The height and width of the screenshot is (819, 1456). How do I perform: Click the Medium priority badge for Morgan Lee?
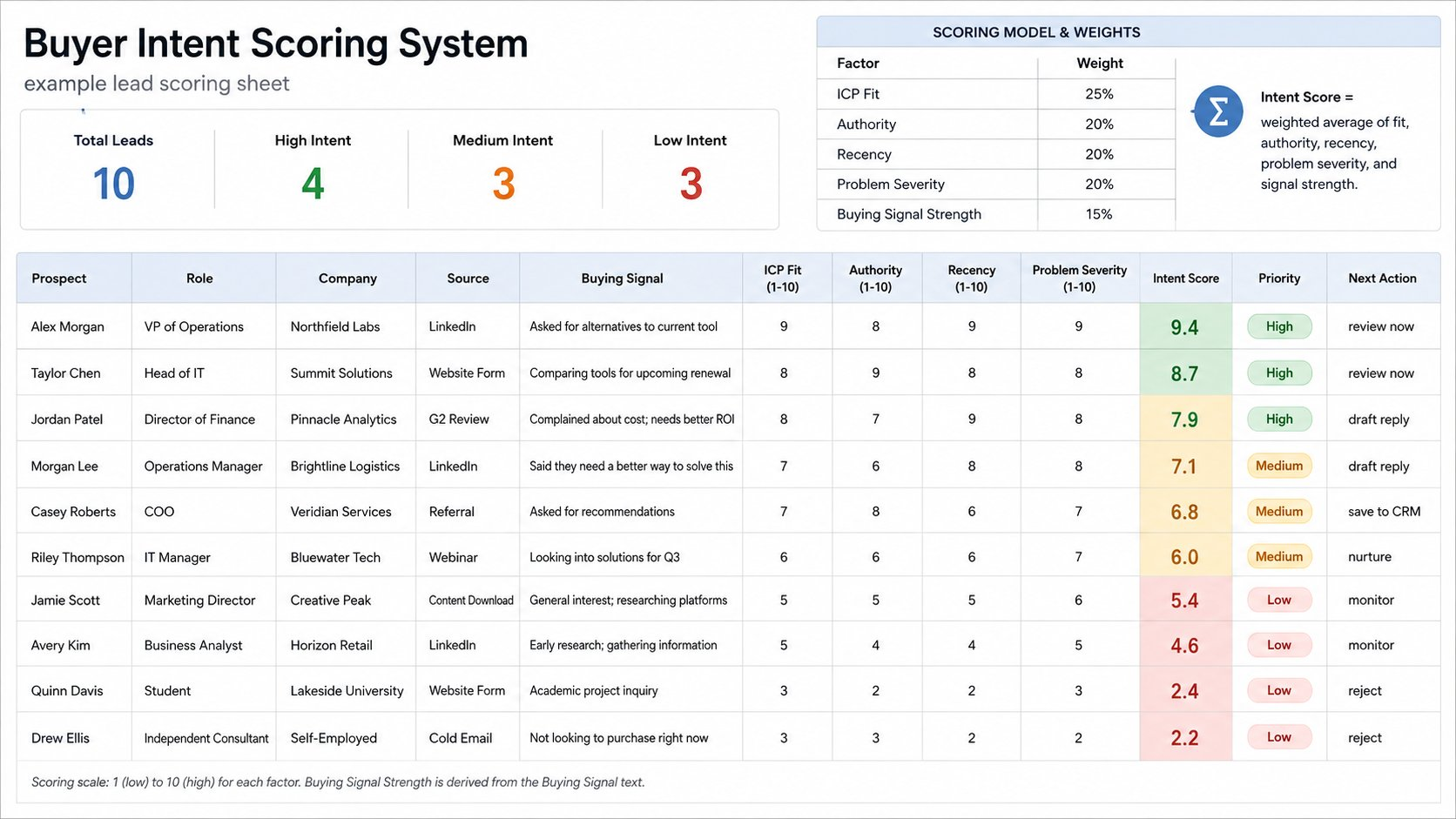[1279, 466]
